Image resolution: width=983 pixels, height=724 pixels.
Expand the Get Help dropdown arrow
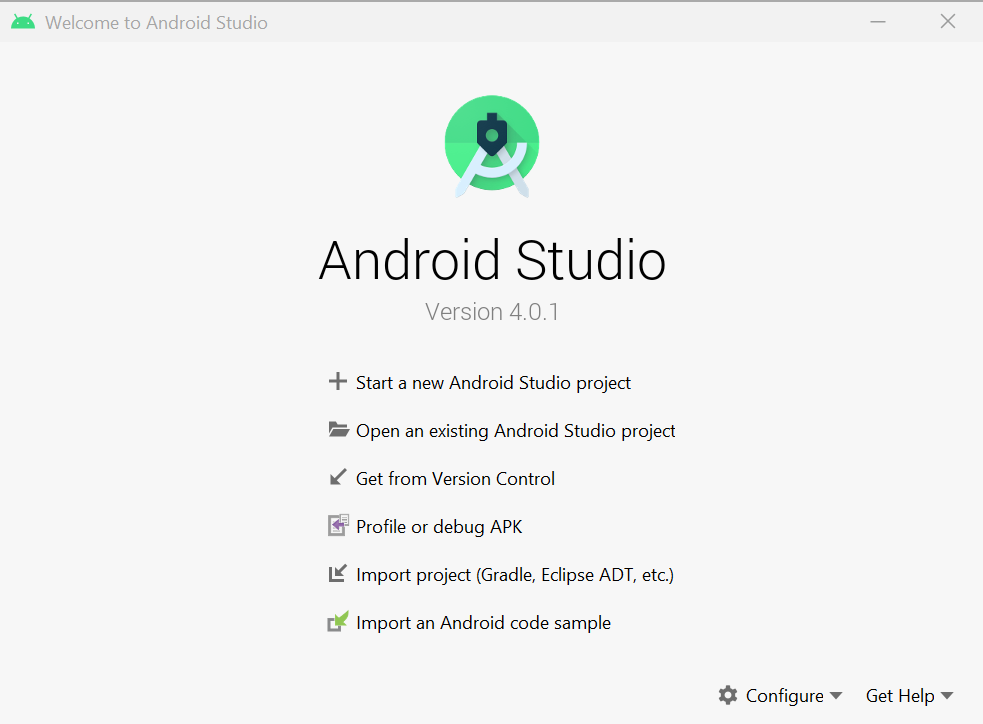tap(947, 696)
